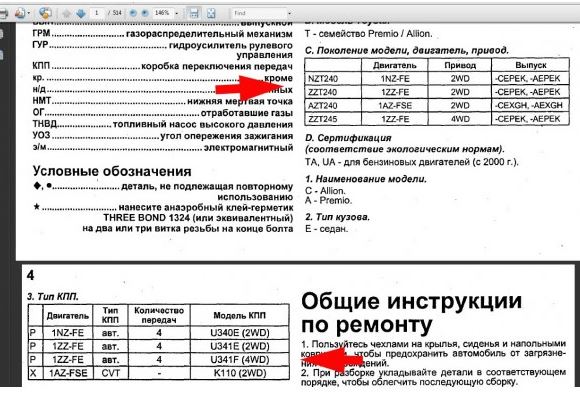Click the zoom out minus button
Screen dimensions: 580x395
(x=133, y=13)
